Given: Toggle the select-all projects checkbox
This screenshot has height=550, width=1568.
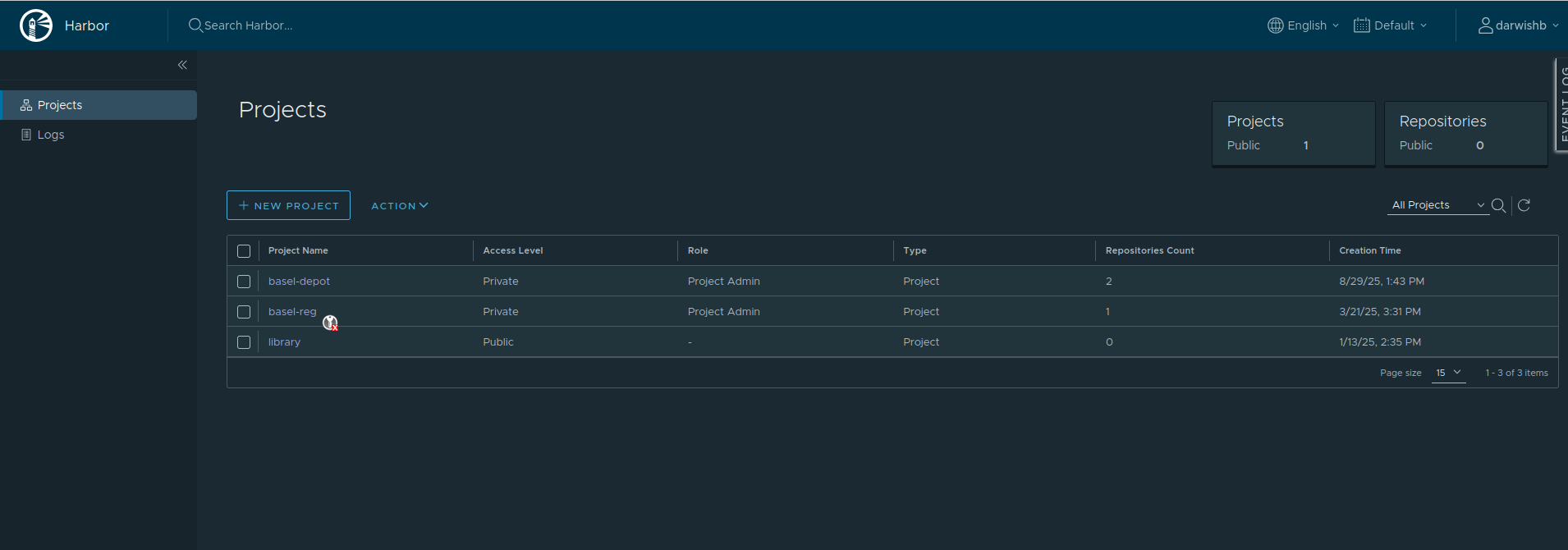Looking at the screenshot, I should (x=244, y=251).
